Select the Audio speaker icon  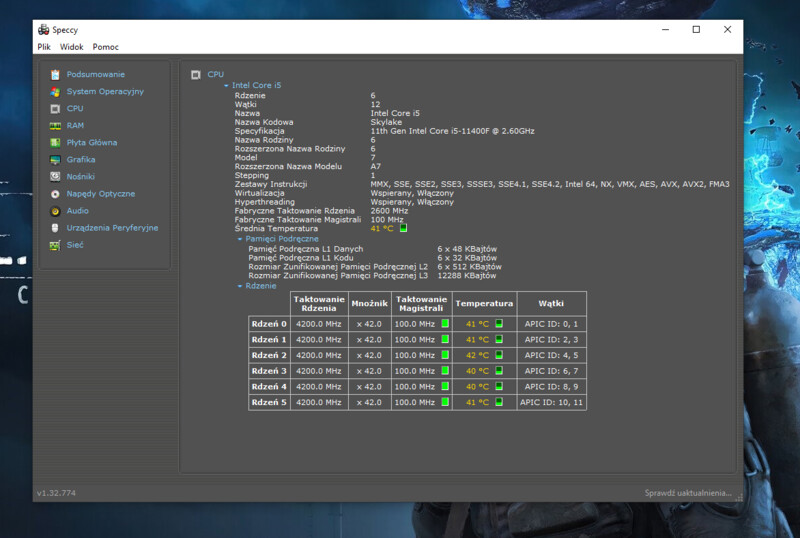tap(56, 211)
